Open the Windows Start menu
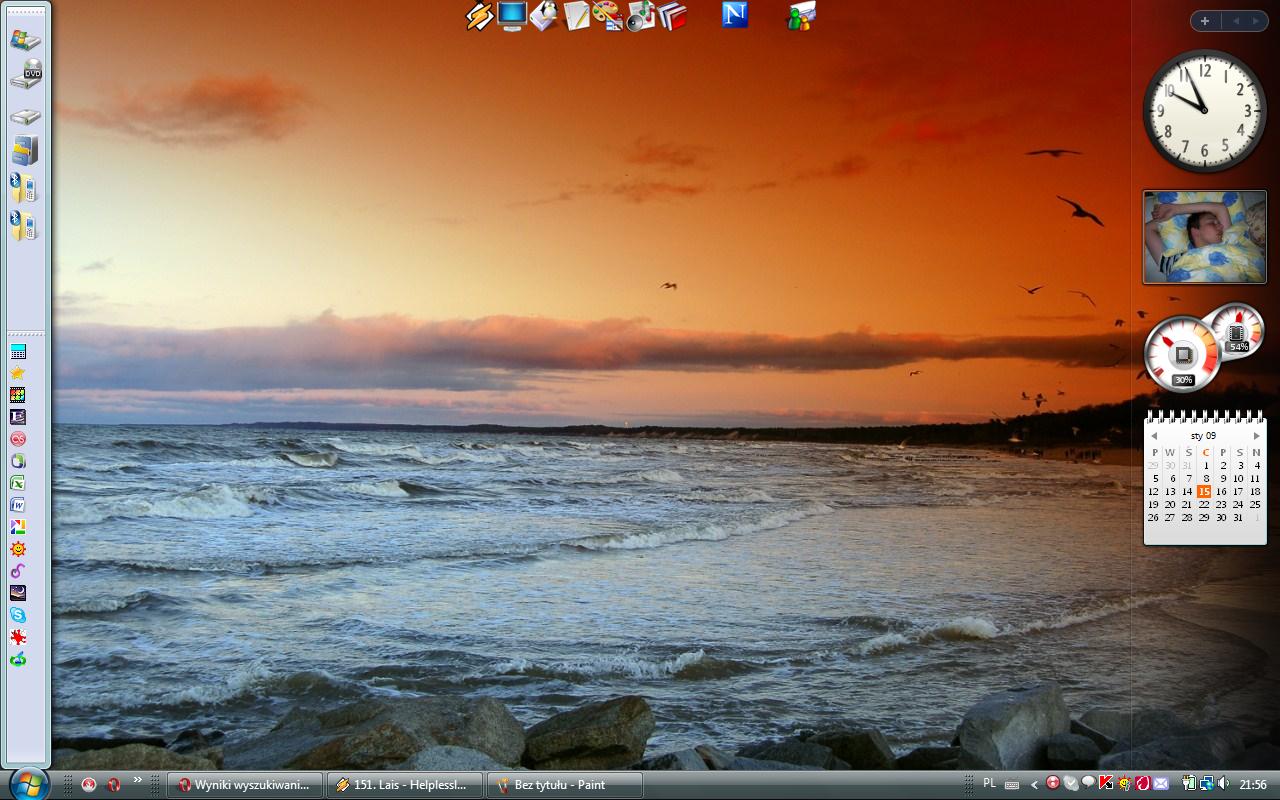This screenshot has height=800, width=1280. 28,782
